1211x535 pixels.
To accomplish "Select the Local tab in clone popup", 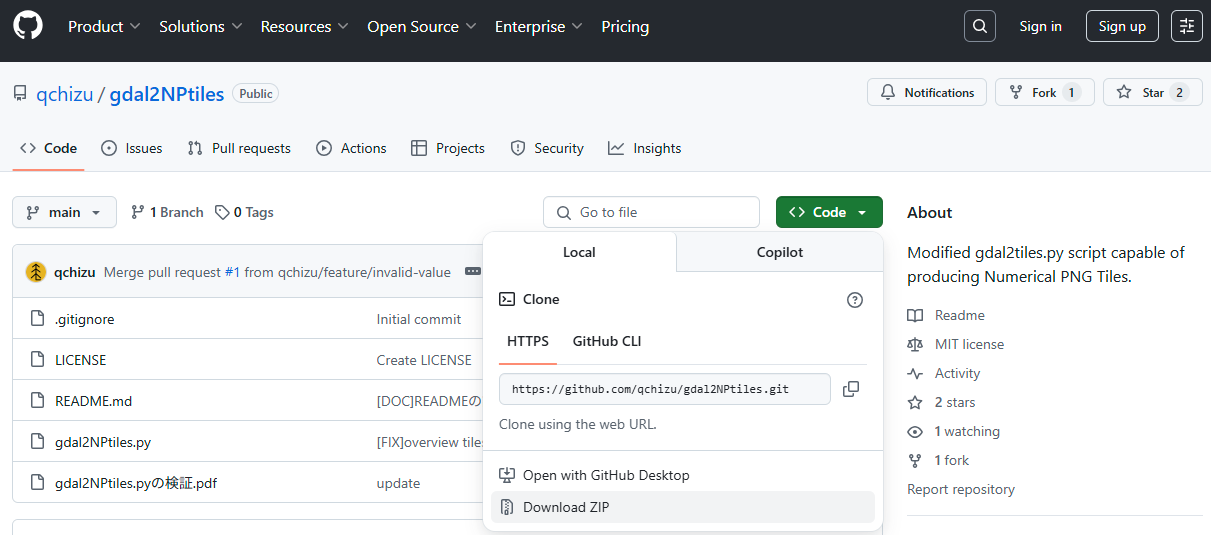I will [579, 252].
